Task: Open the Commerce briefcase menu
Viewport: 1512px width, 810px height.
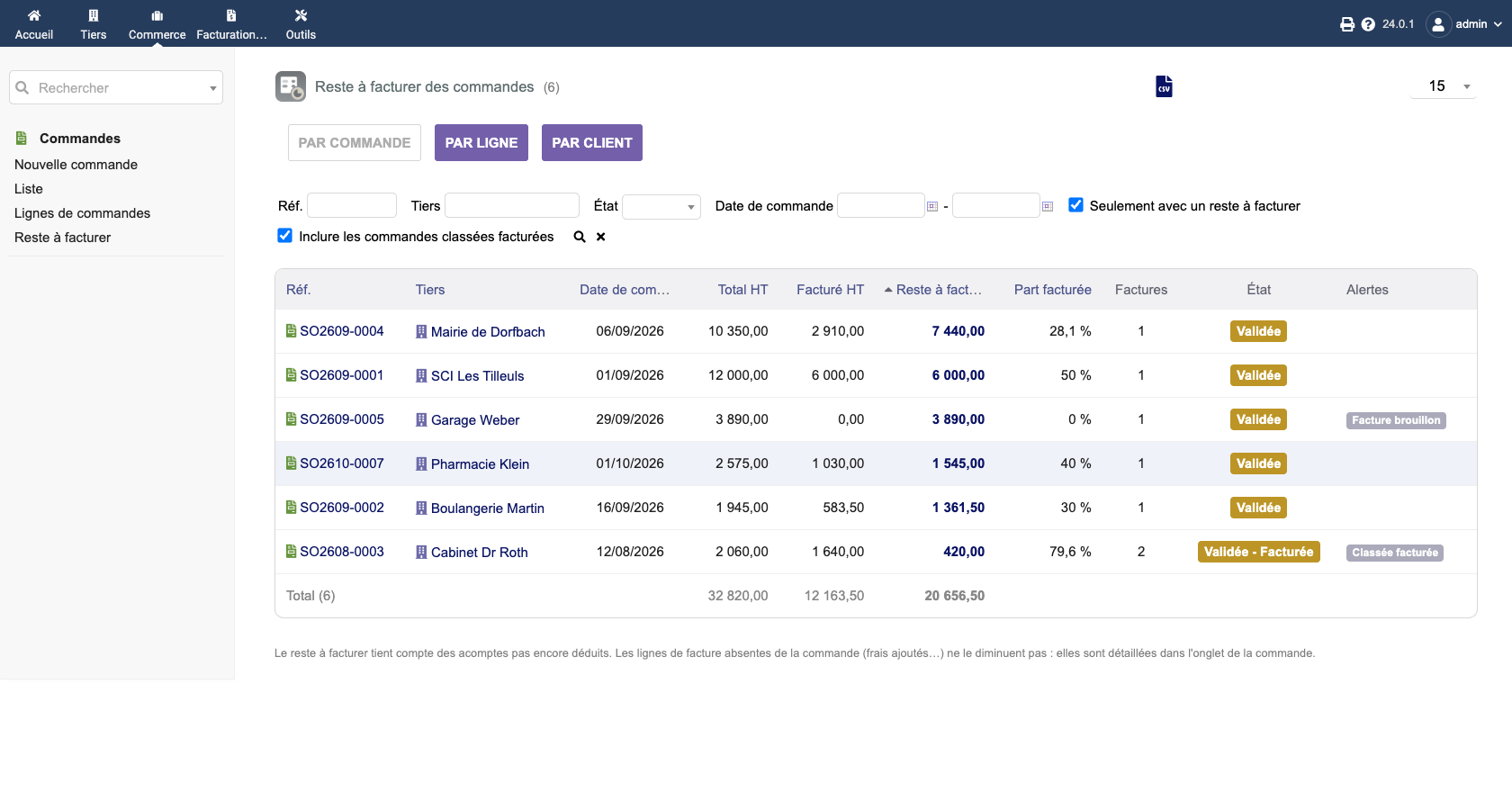Action: (x=157, y=15)
